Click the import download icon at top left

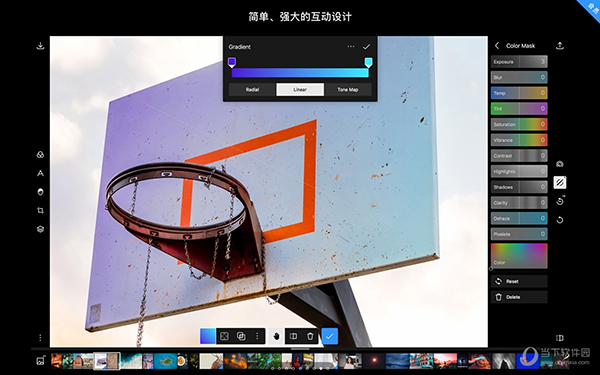pyautogui.click(x=40, y=46)
